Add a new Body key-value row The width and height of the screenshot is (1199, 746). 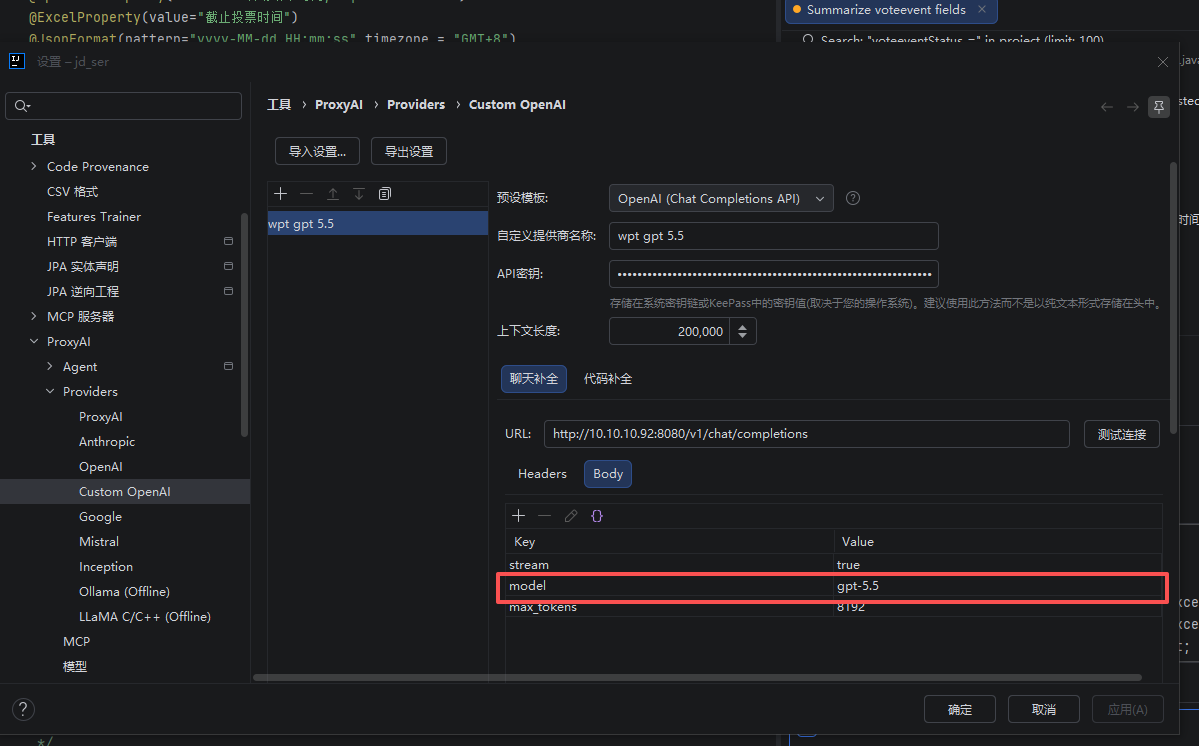coord(518,516)
